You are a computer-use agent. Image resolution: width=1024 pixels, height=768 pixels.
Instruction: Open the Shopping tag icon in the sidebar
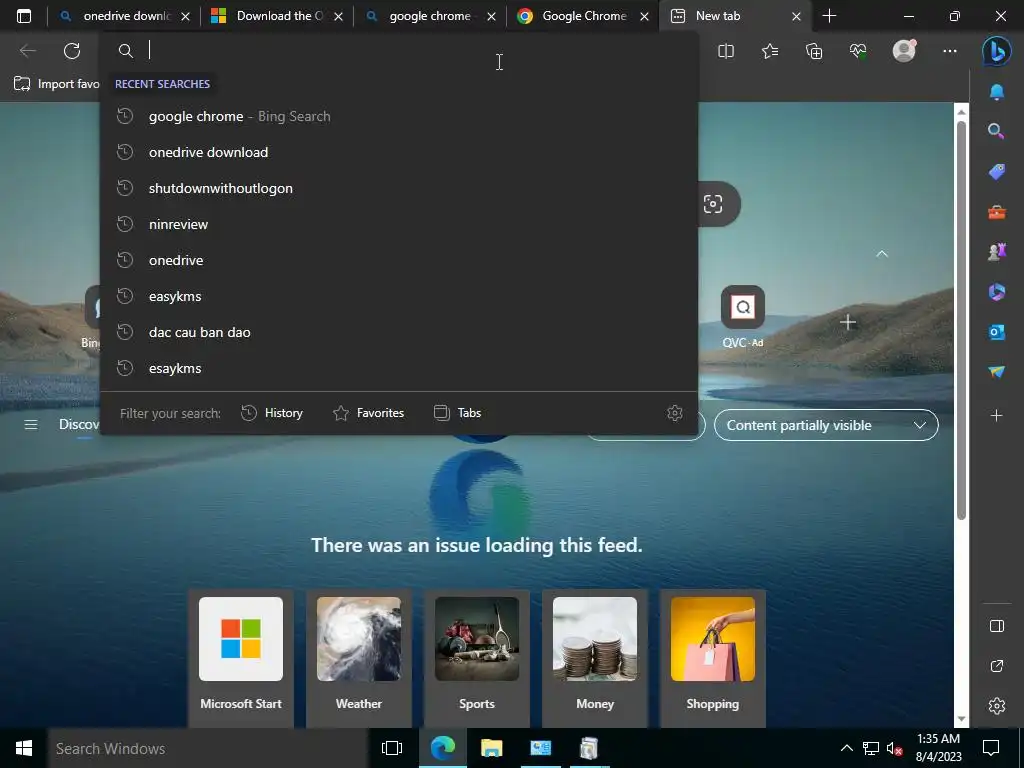tap(997, 172)
